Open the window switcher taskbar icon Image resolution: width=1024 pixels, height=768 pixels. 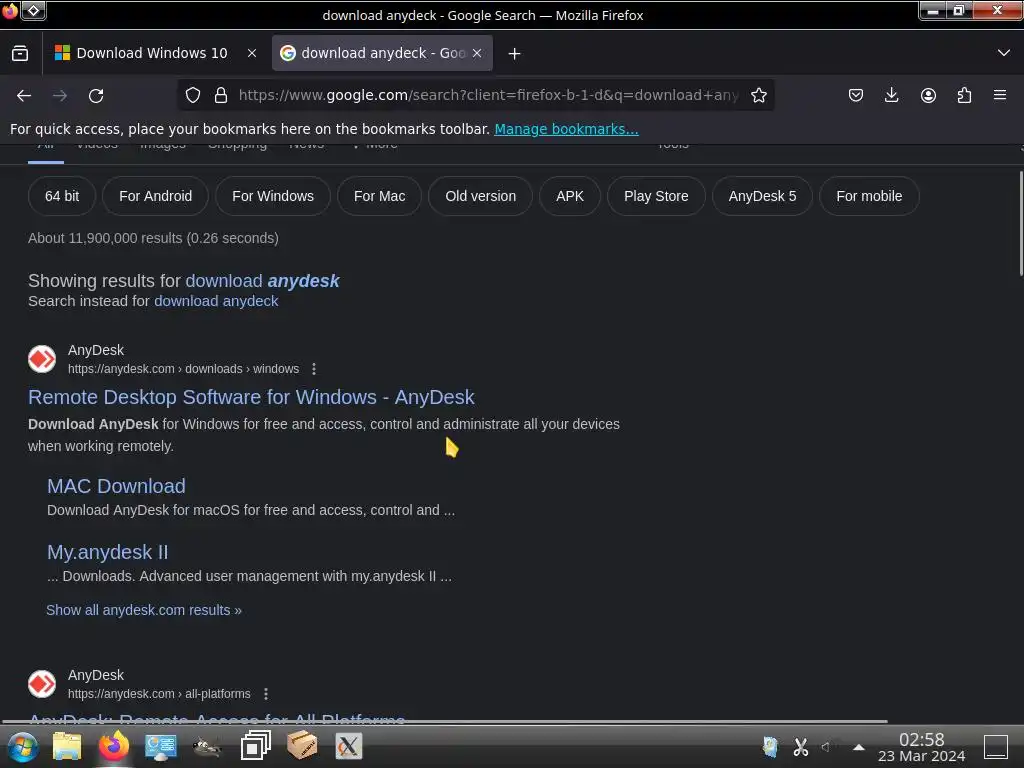255,746
